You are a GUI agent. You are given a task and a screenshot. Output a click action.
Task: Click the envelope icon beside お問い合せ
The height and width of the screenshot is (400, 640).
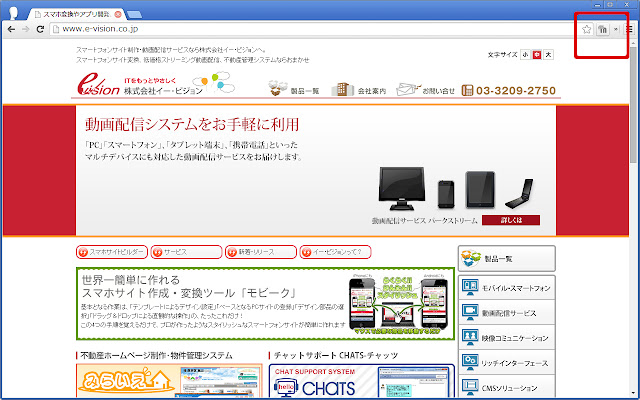(x=408, y=89)
